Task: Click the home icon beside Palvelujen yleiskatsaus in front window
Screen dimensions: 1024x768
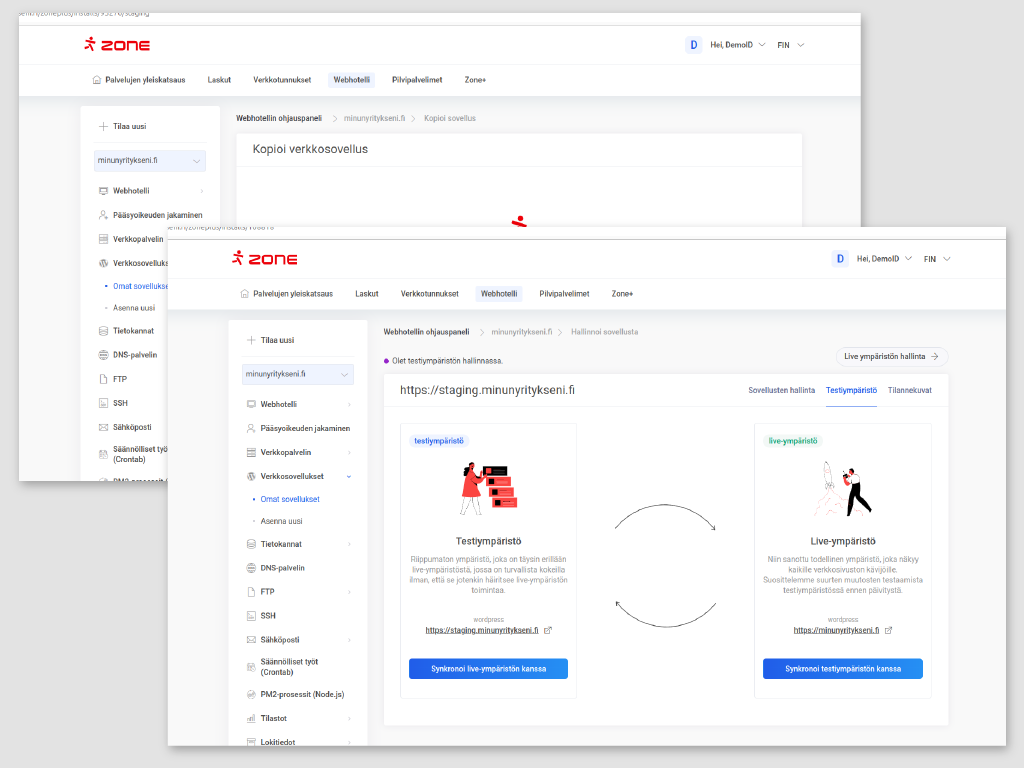Action: (244, 294)
